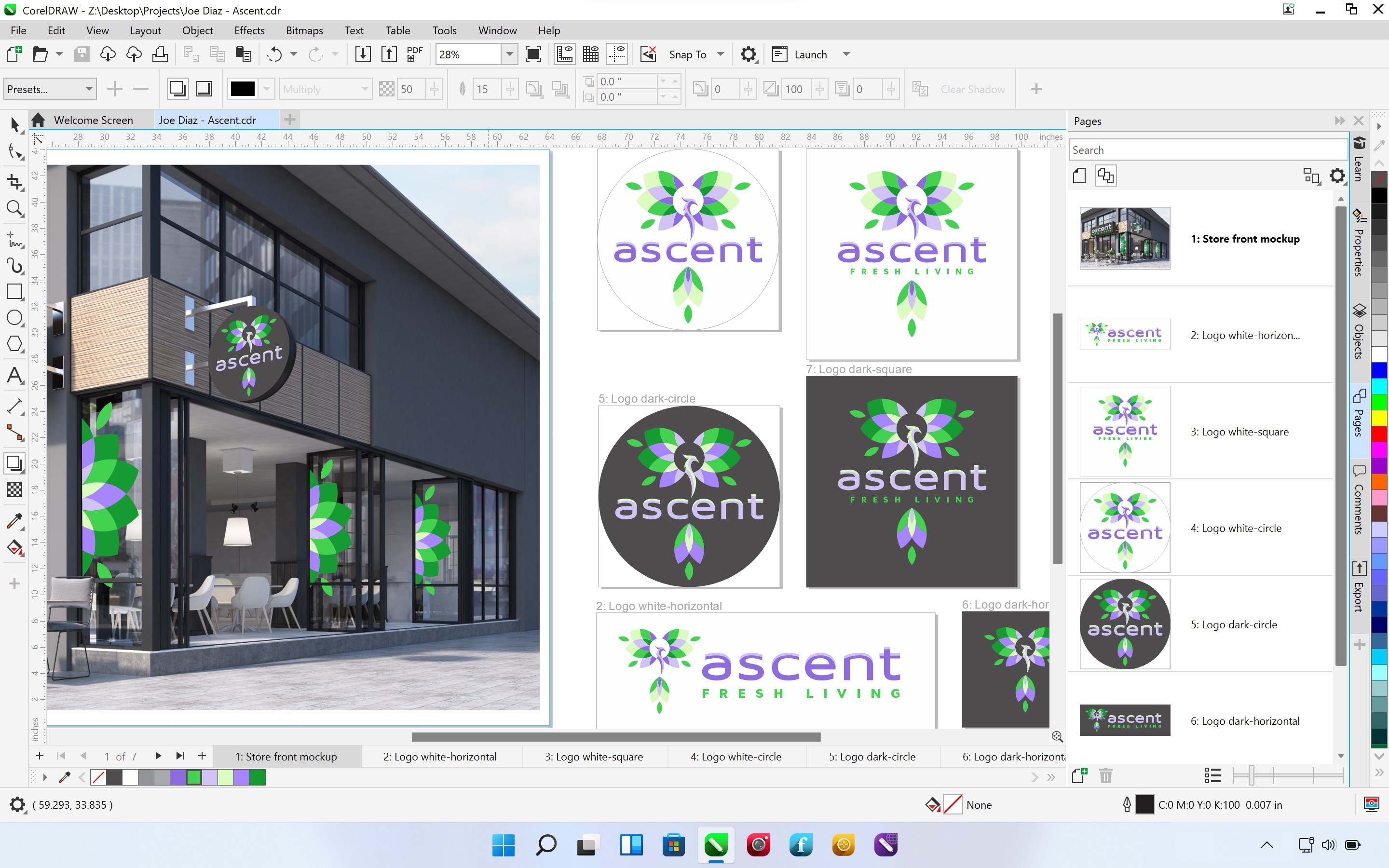Click the Text tool in toolbar

pyautogui.click(x=14, y=376)
